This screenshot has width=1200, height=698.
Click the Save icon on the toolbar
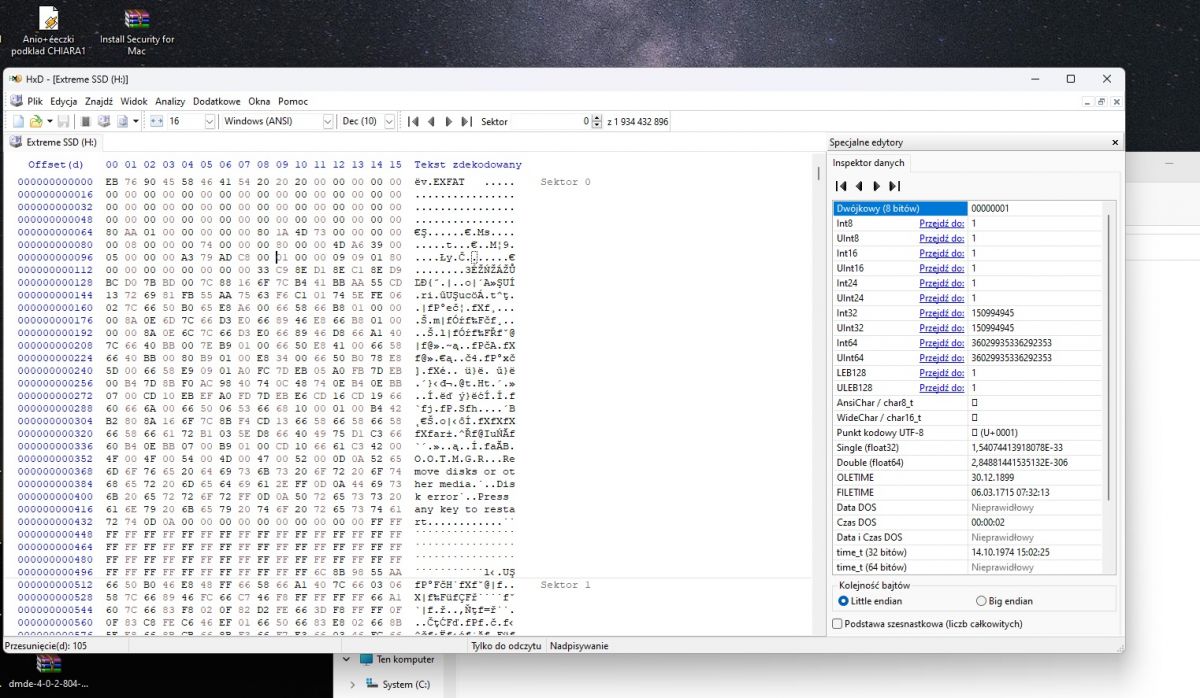[x=63, y=120]
